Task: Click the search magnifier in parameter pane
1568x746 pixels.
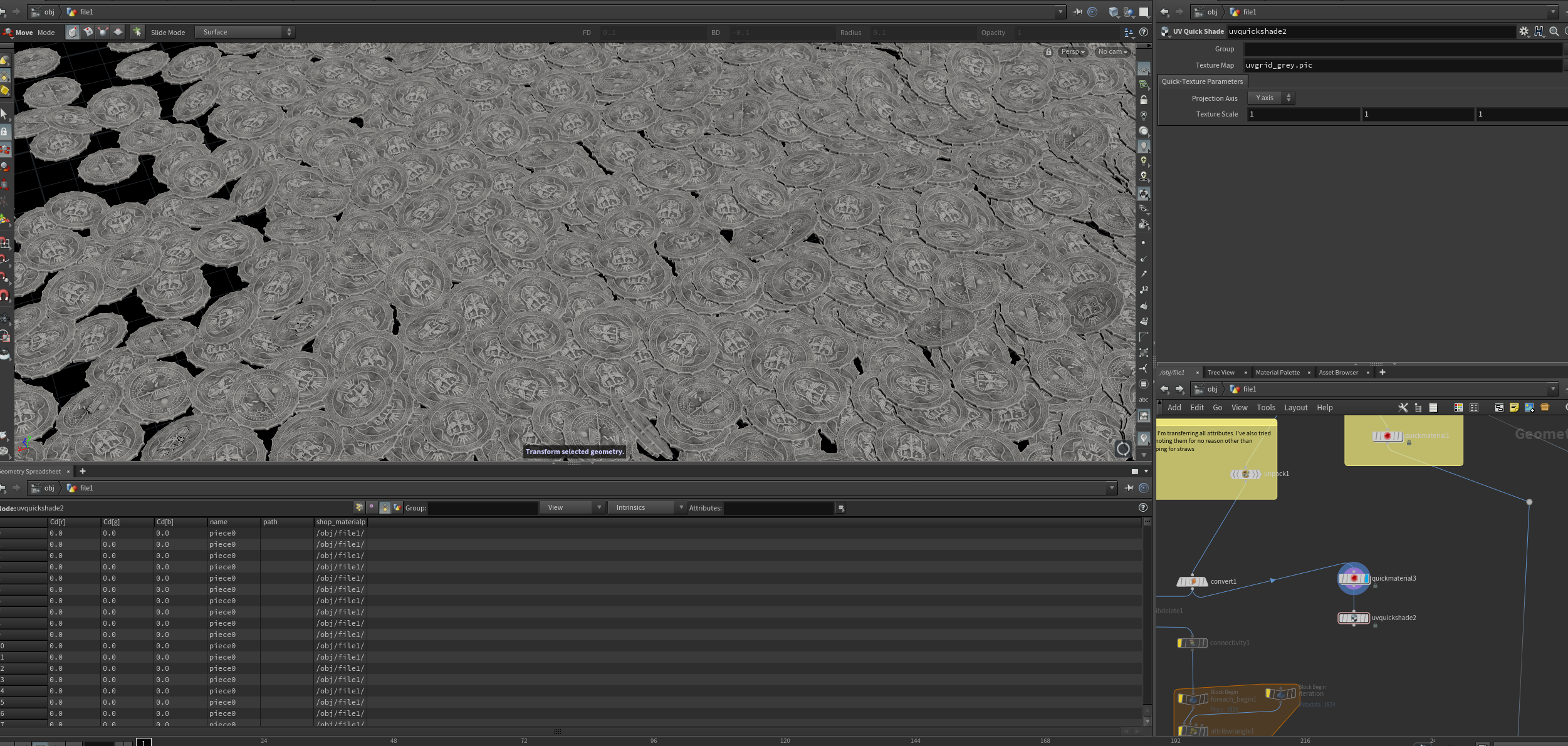Action: pyautogui.click(x=1554, y=31)
